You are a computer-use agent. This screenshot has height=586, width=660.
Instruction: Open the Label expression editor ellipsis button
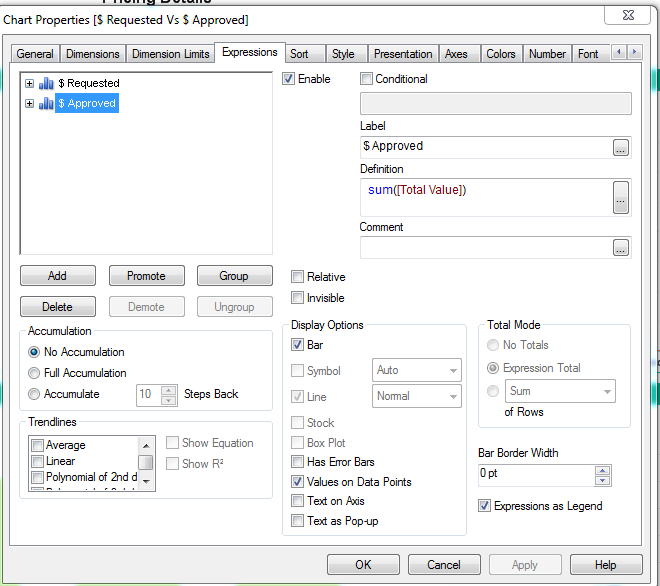pyautogui.click(x=620, y=147)
